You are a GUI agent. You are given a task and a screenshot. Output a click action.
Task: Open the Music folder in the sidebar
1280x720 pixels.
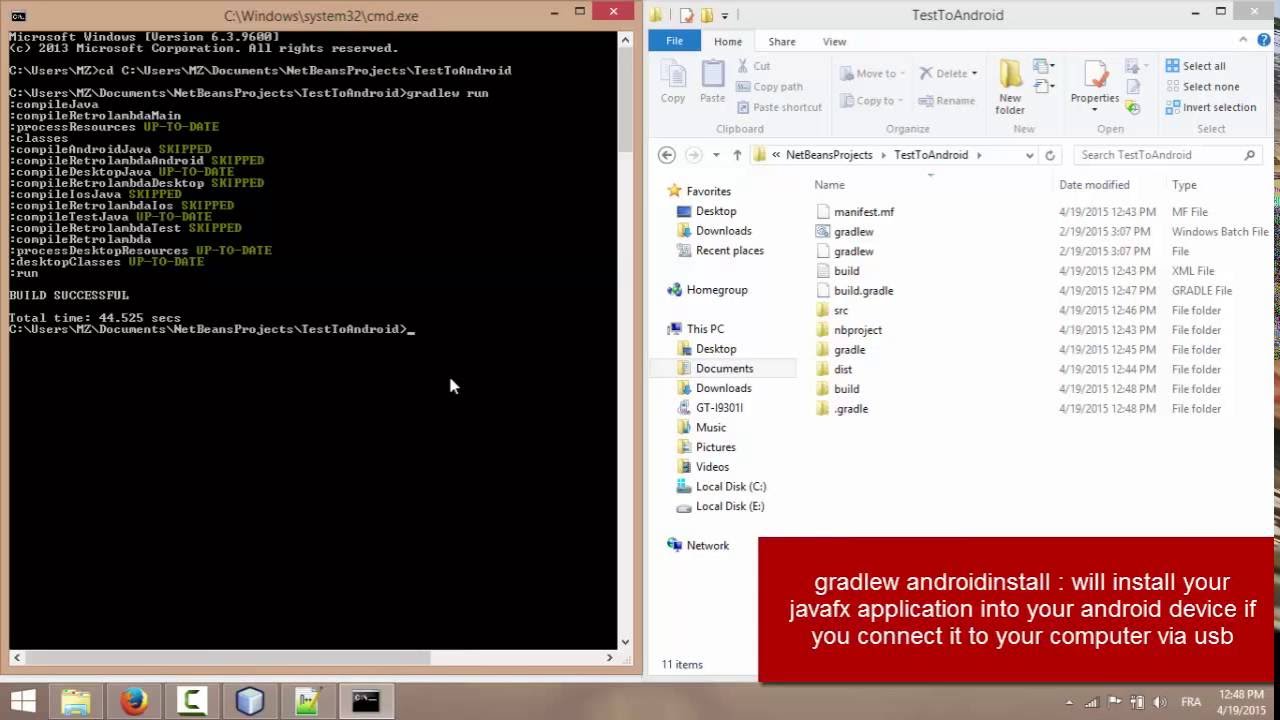click(x=710, y=427)
